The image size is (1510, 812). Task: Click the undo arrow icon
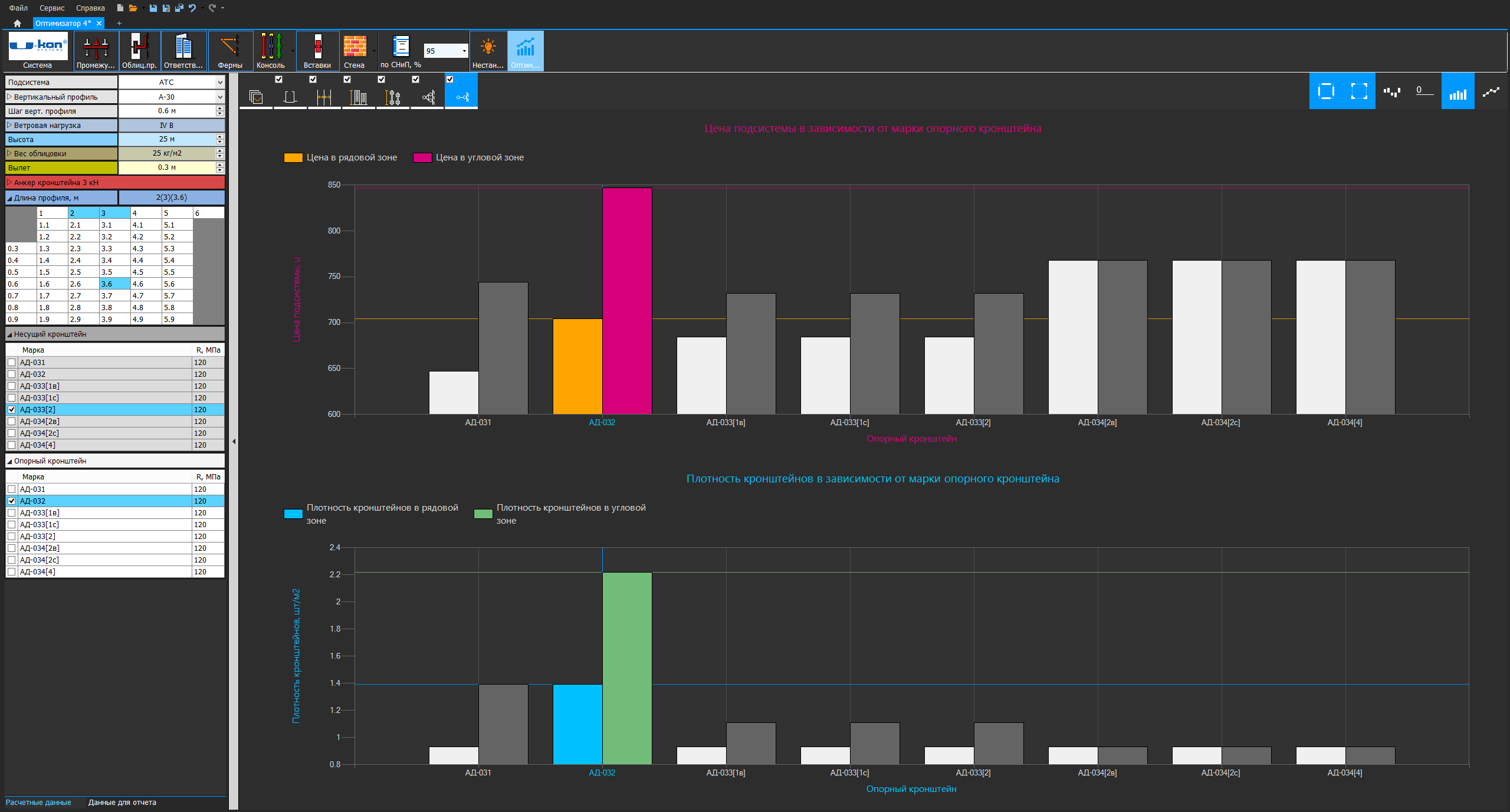tap(192, 8)
